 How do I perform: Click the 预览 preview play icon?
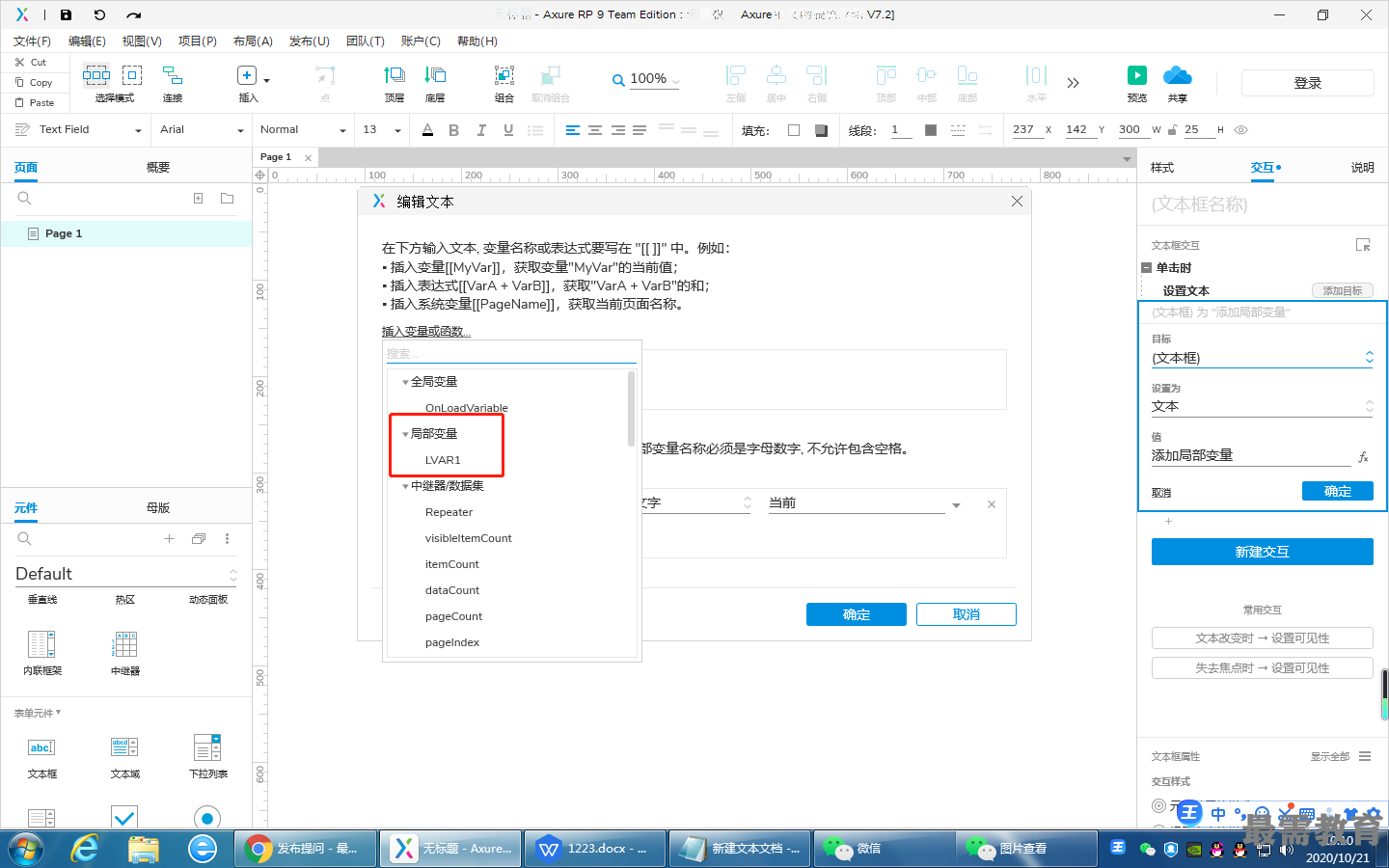coord(1137,75)
